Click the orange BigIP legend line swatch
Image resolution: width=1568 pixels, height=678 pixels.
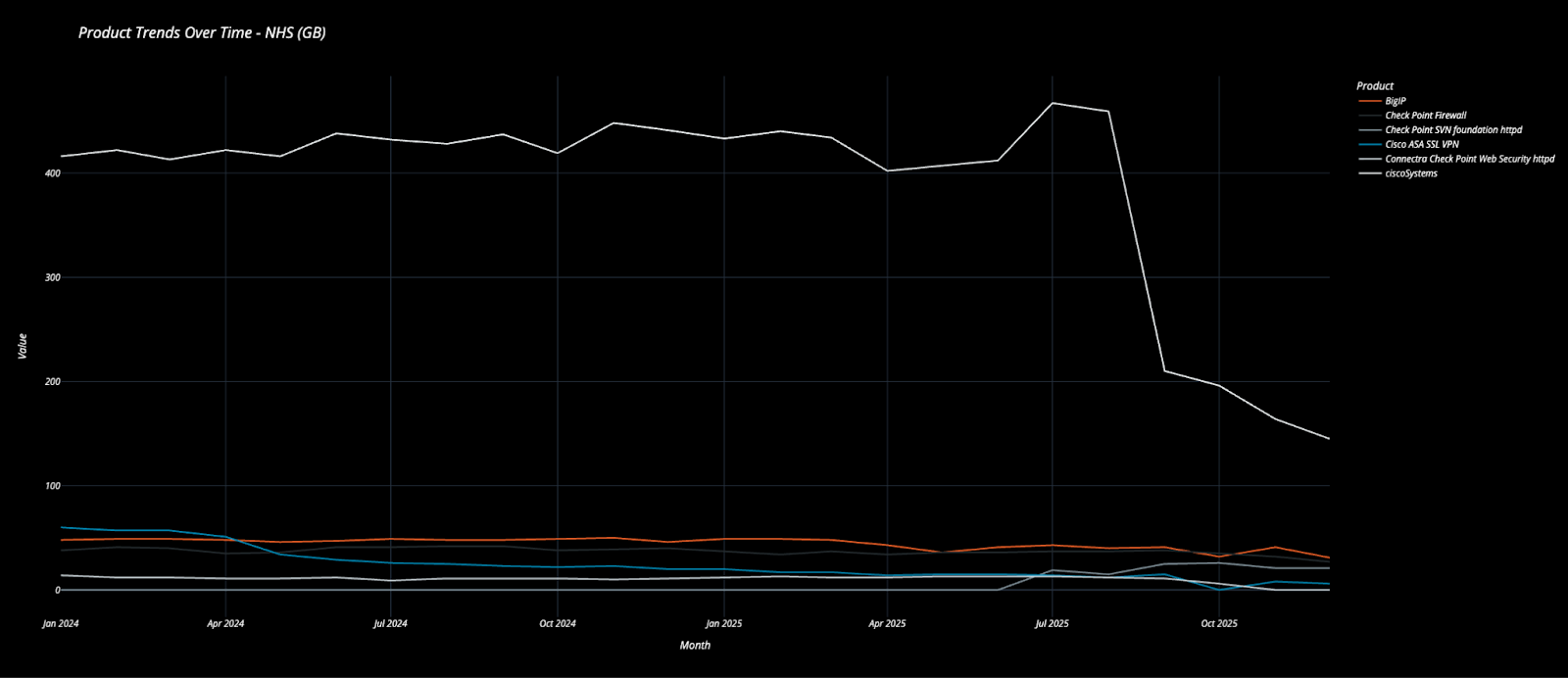[x=1369, y=101]
